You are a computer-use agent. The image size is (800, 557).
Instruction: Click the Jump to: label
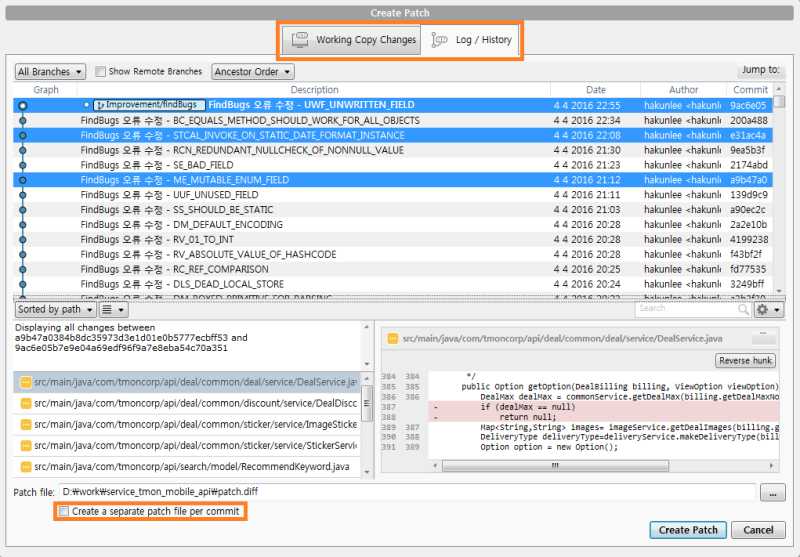761,70
